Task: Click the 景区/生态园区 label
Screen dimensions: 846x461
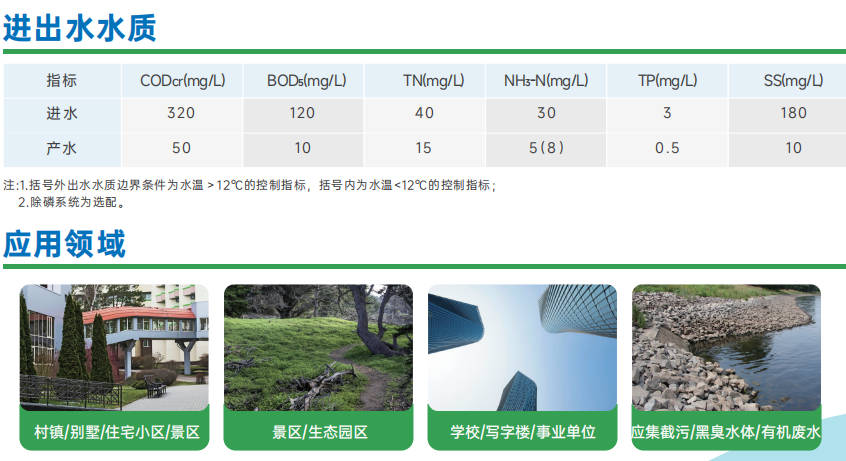Action: [x=320, y=432]
